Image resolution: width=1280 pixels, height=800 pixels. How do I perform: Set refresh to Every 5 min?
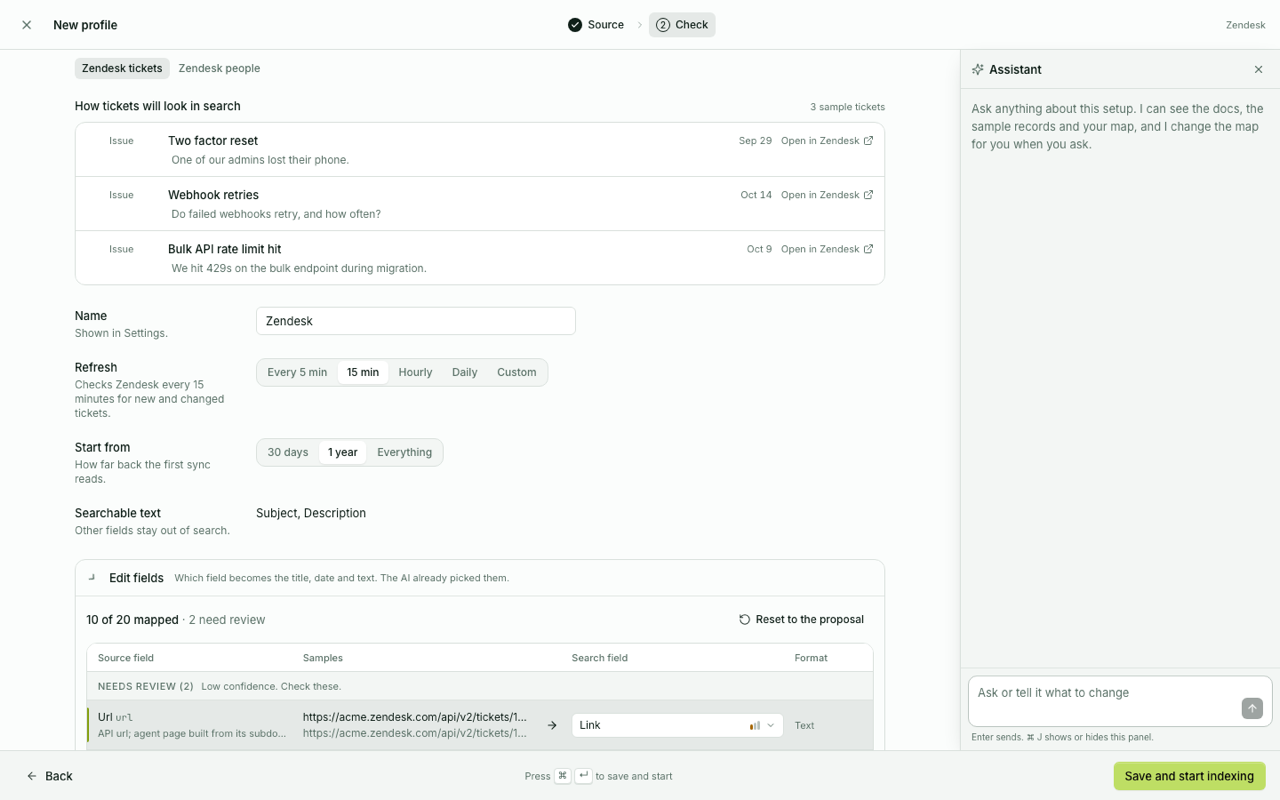pos(297,372)
